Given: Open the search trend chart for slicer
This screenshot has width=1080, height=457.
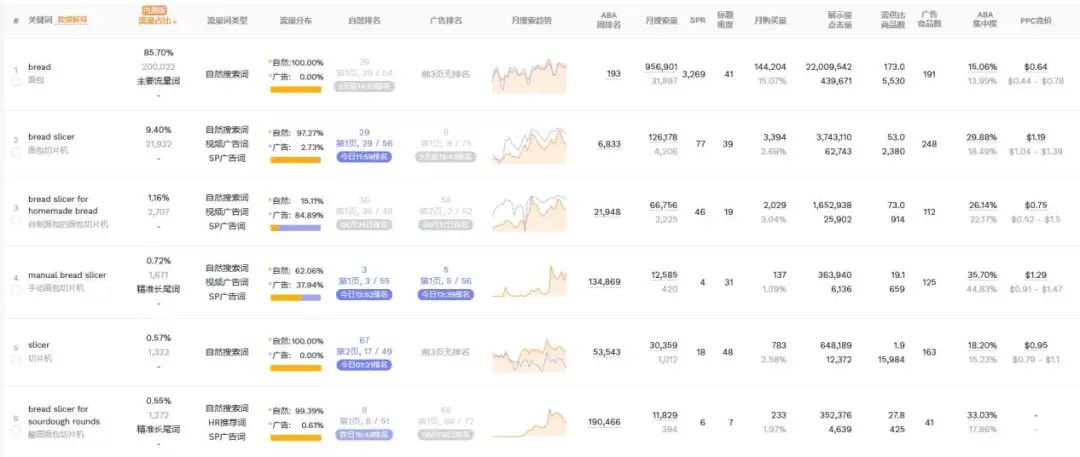Looking at the screenshot, I should coord(529,354).
